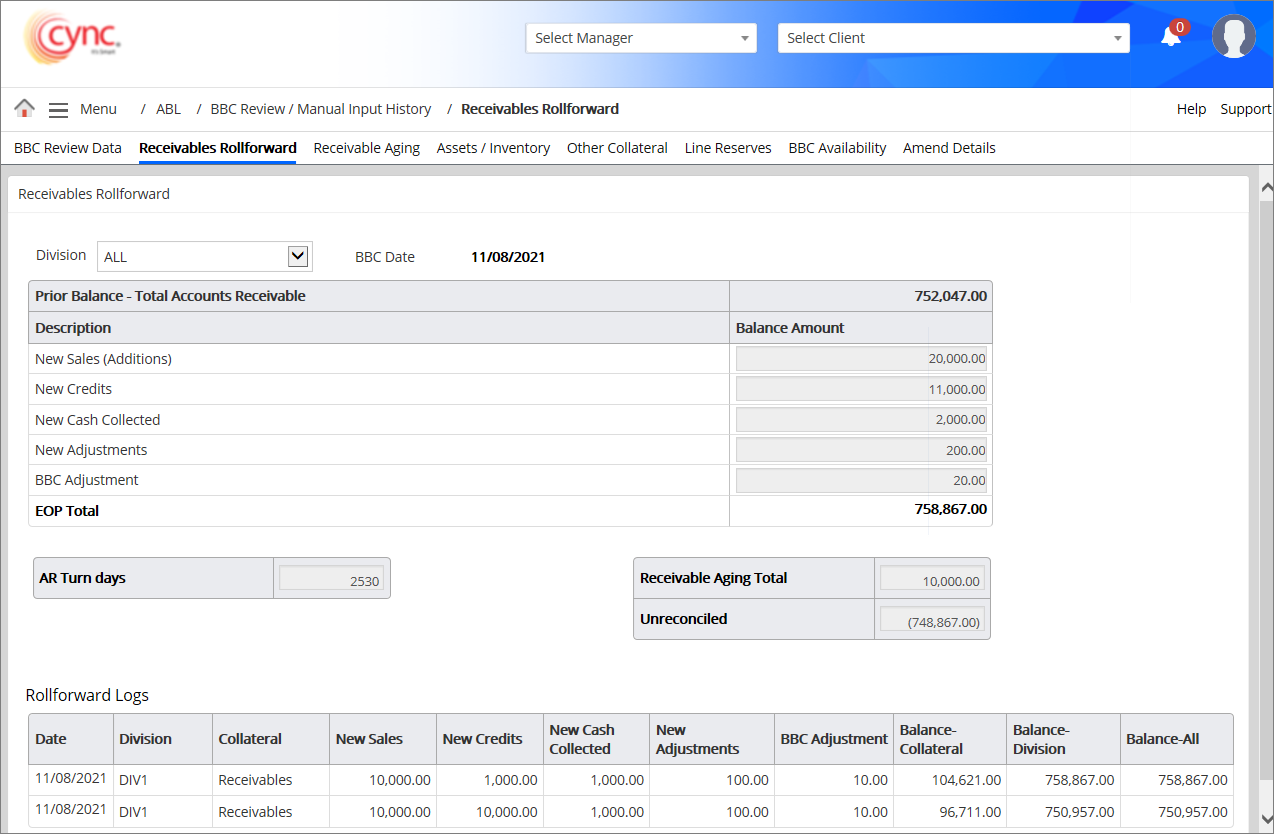
Task: Switch to the BBC Review Data tab
Action: point(68,148)
